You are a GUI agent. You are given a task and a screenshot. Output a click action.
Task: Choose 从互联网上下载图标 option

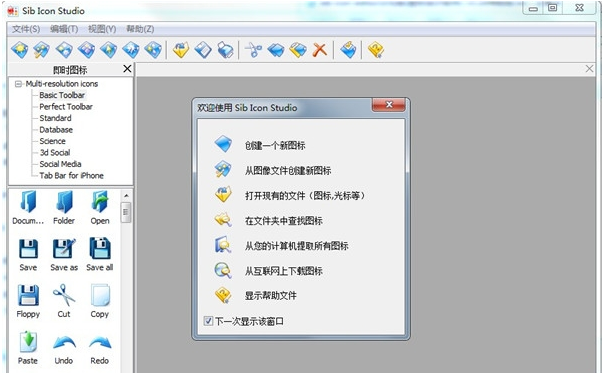[284, 271]
